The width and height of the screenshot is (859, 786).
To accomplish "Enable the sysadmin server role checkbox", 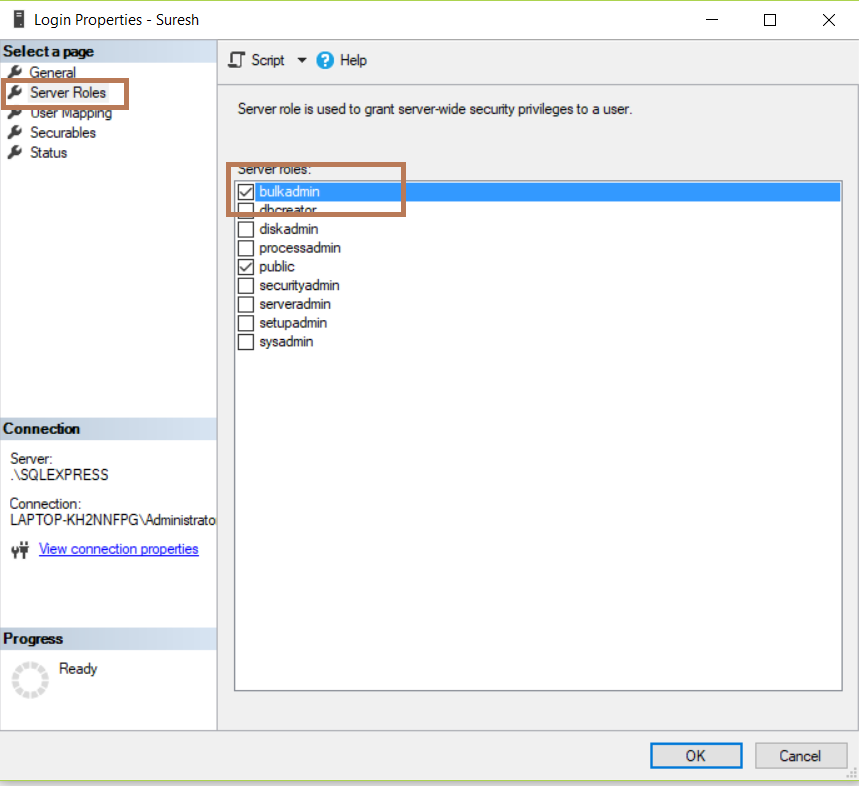I will click(x=245, y=341).
